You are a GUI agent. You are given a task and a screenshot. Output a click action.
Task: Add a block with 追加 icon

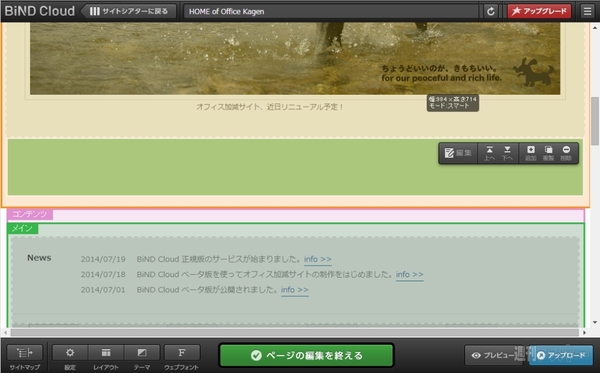coord(530,153)
